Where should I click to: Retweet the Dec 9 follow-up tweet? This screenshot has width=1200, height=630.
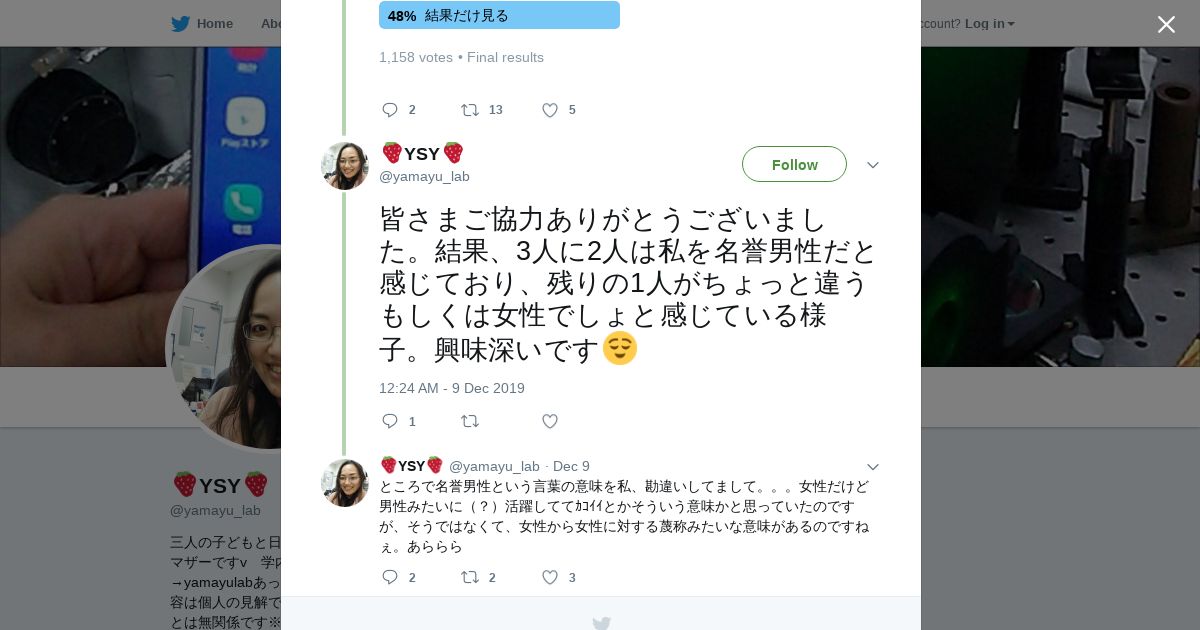tap(470, 577)
